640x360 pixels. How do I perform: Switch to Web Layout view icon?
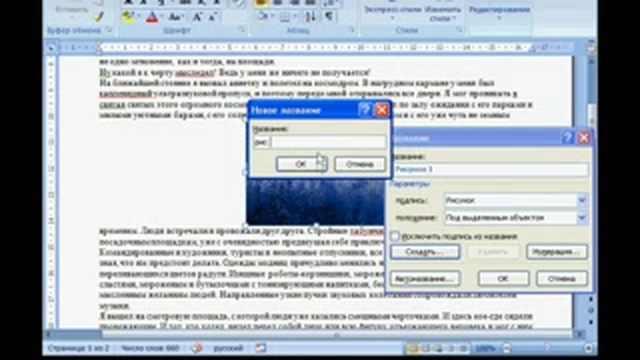438,348
